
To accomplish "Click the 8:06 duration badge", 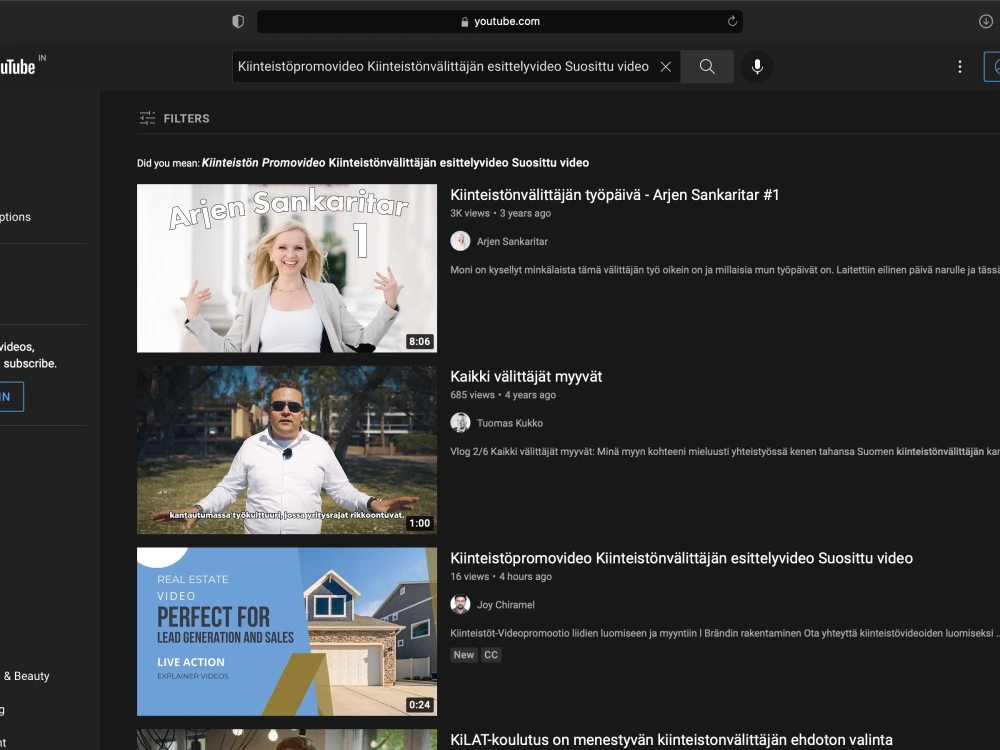I will point(420,341).
